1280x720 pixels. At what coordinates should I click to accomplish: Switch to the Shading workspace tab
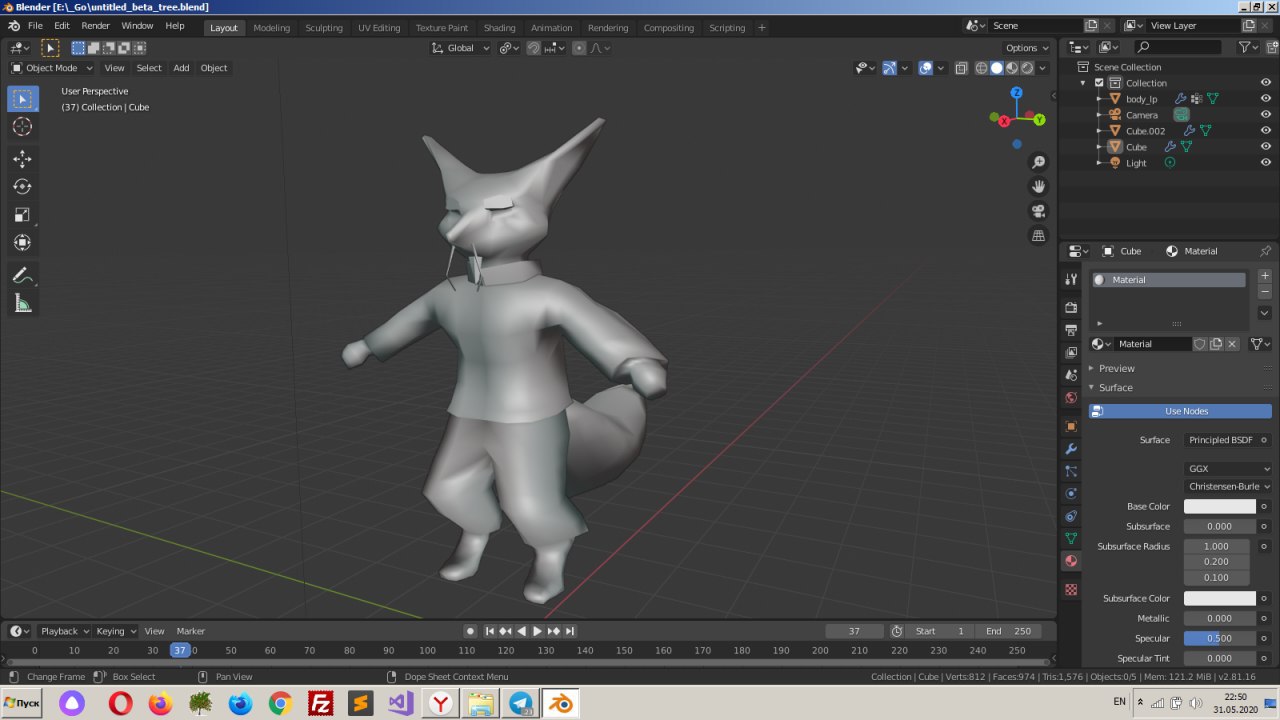point(499,28)
